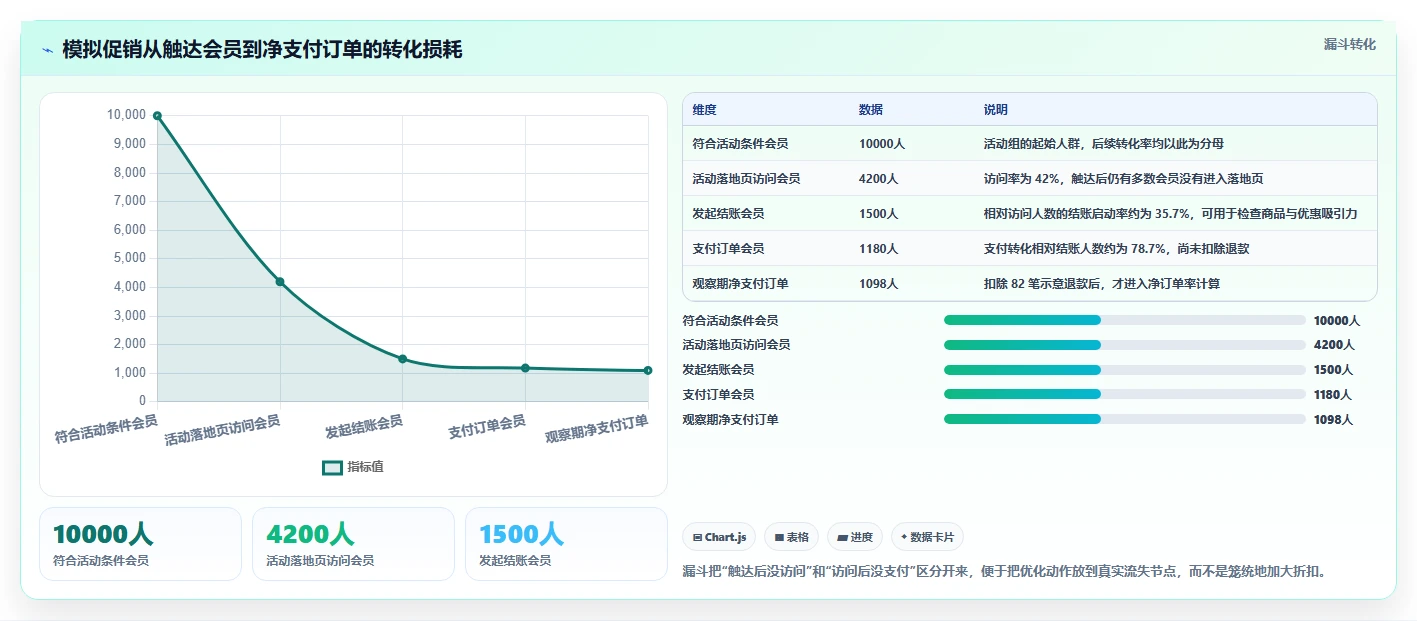Screen dimensions: 1417x621
Task: Click the 活动落地页访问会员 progress bar
Action: click(x=1125, y=345)
